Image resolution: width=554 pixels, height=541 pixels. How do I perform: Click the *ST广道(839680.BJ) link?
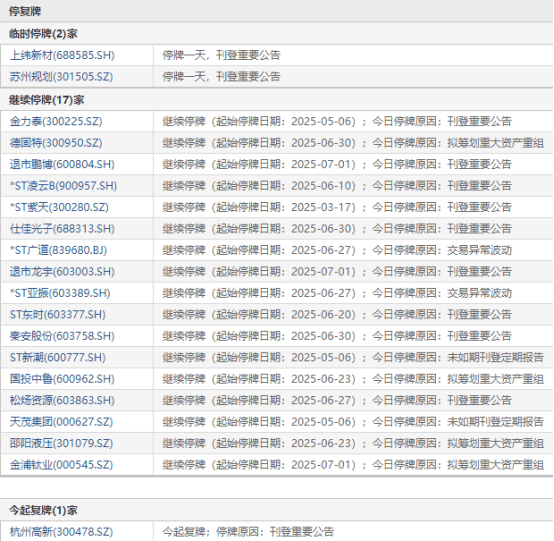point(58,250)
